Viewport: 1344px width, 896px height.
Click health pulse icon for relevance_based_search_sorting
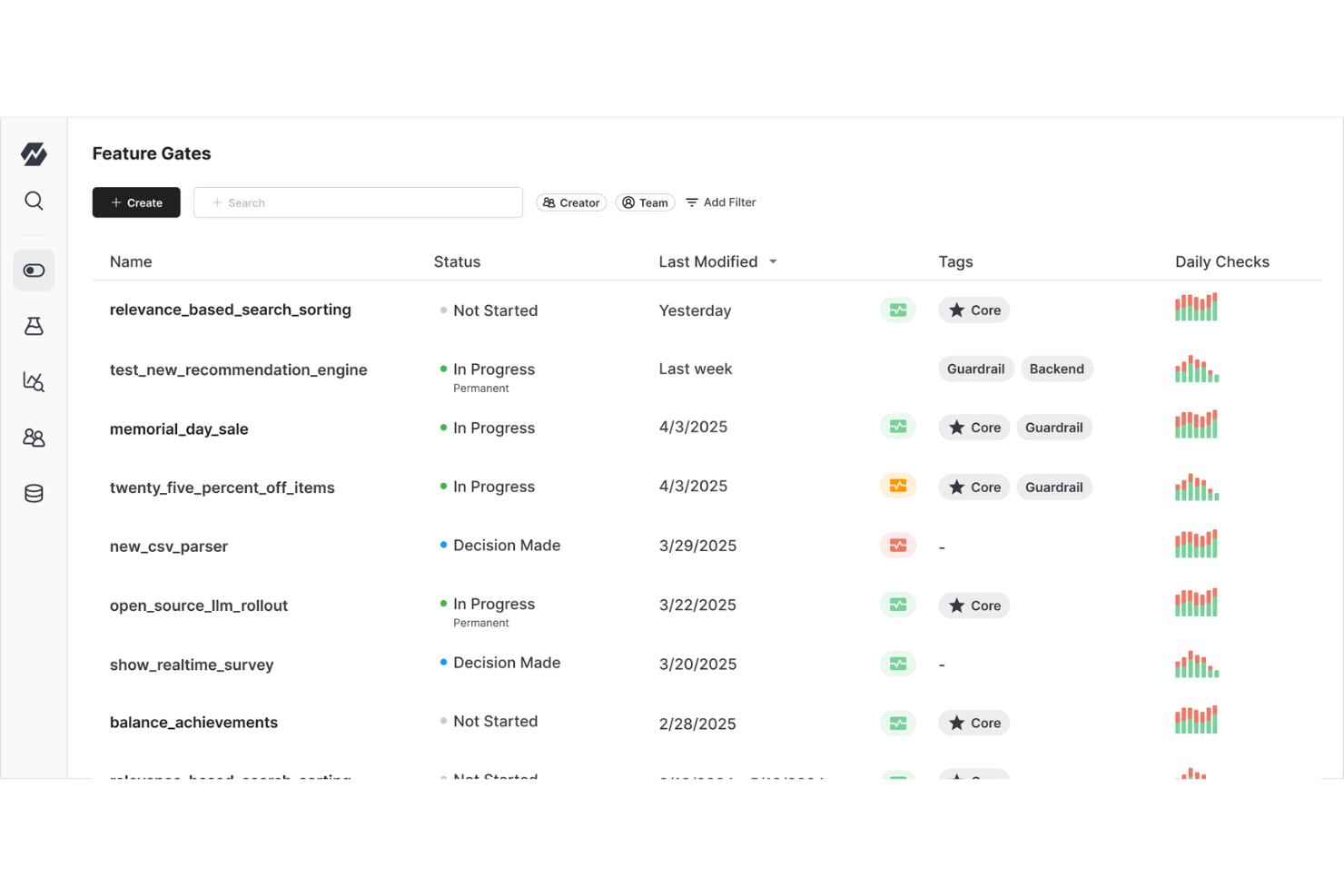898,310
